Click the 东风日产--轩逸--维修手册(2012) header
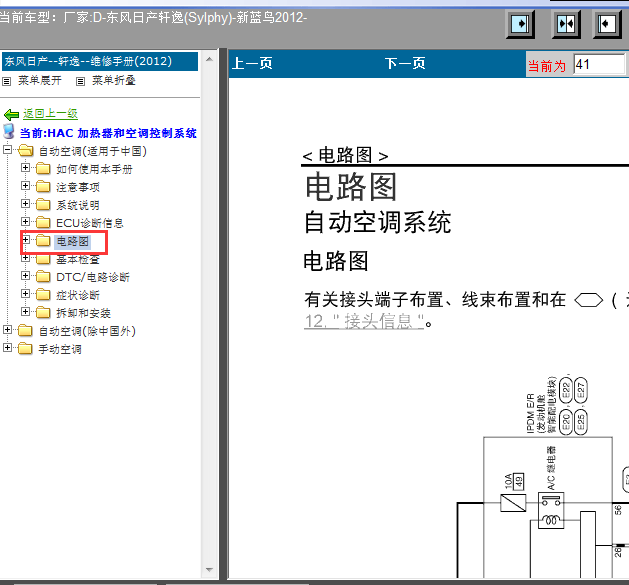 100,61
